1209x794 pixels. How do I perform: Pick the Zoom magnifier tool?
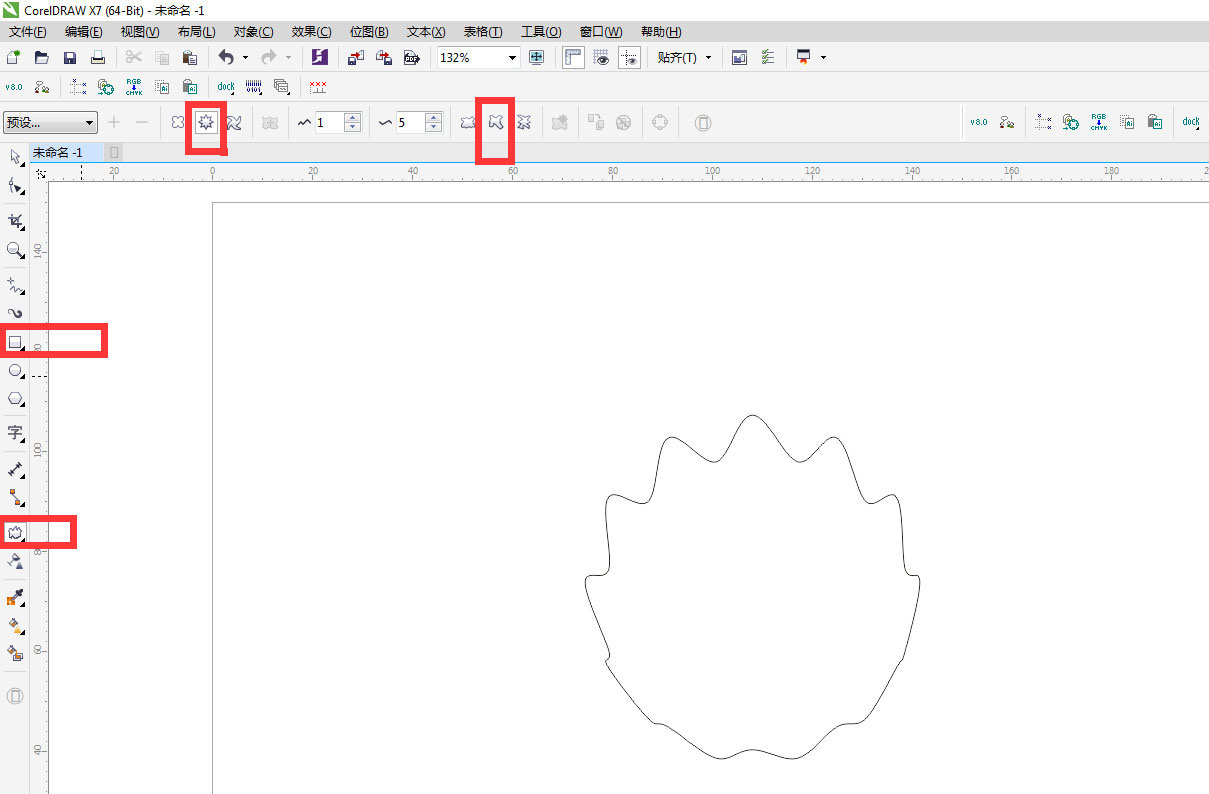tap(15, 250)
